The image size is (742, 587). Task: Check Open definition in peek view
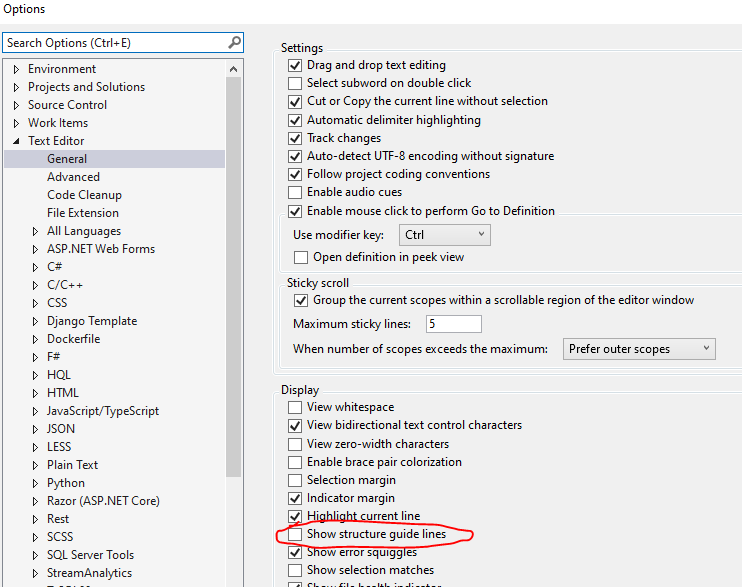click(301, 257)
